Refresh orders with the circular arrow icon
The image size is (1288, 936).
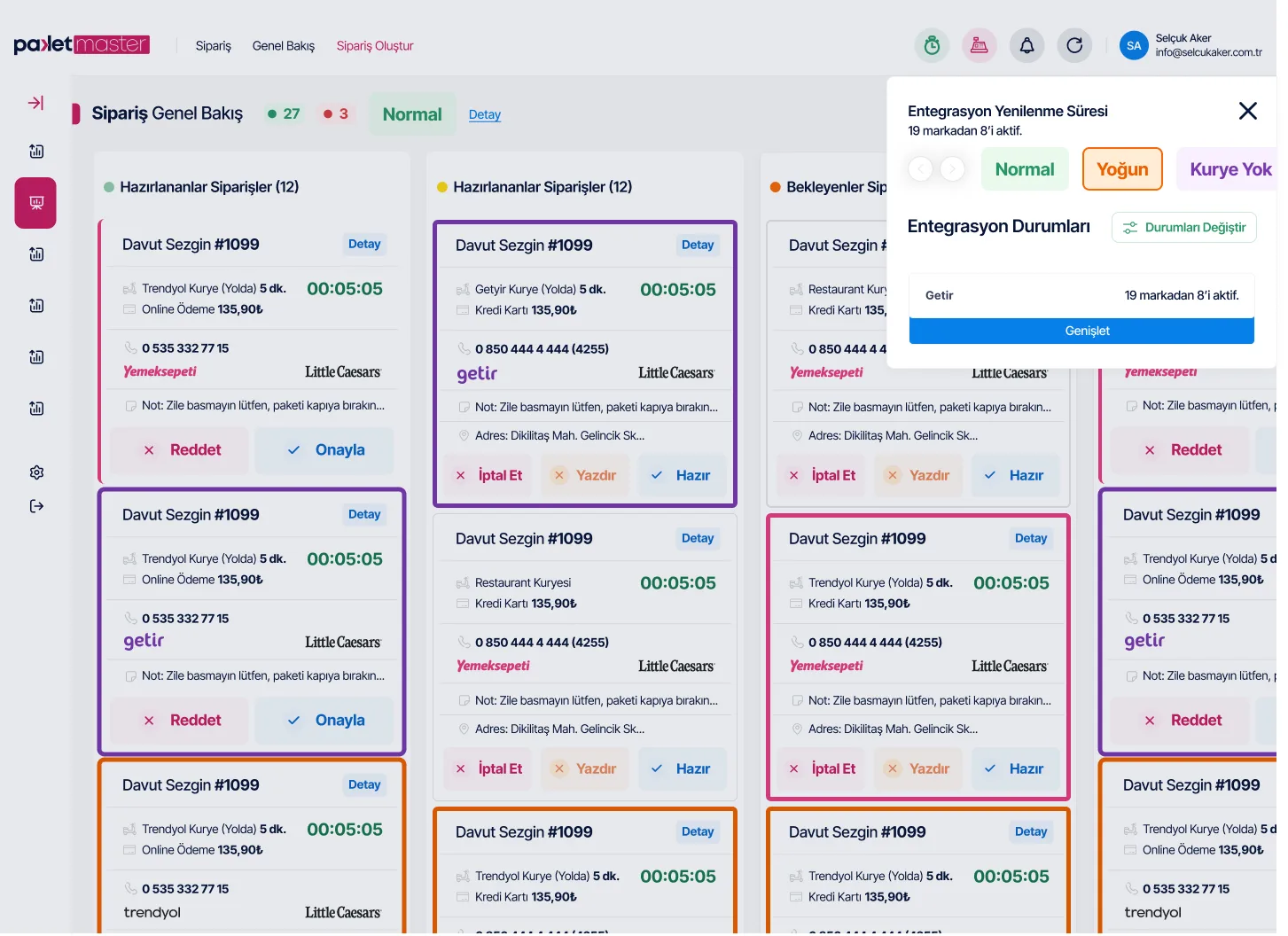pos(1074,45)
